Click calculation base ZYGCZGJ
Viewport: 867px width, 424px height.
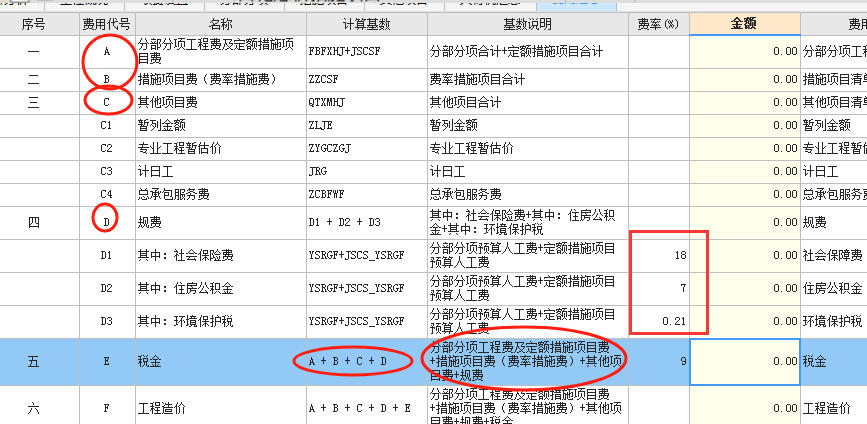click(367, 149)
